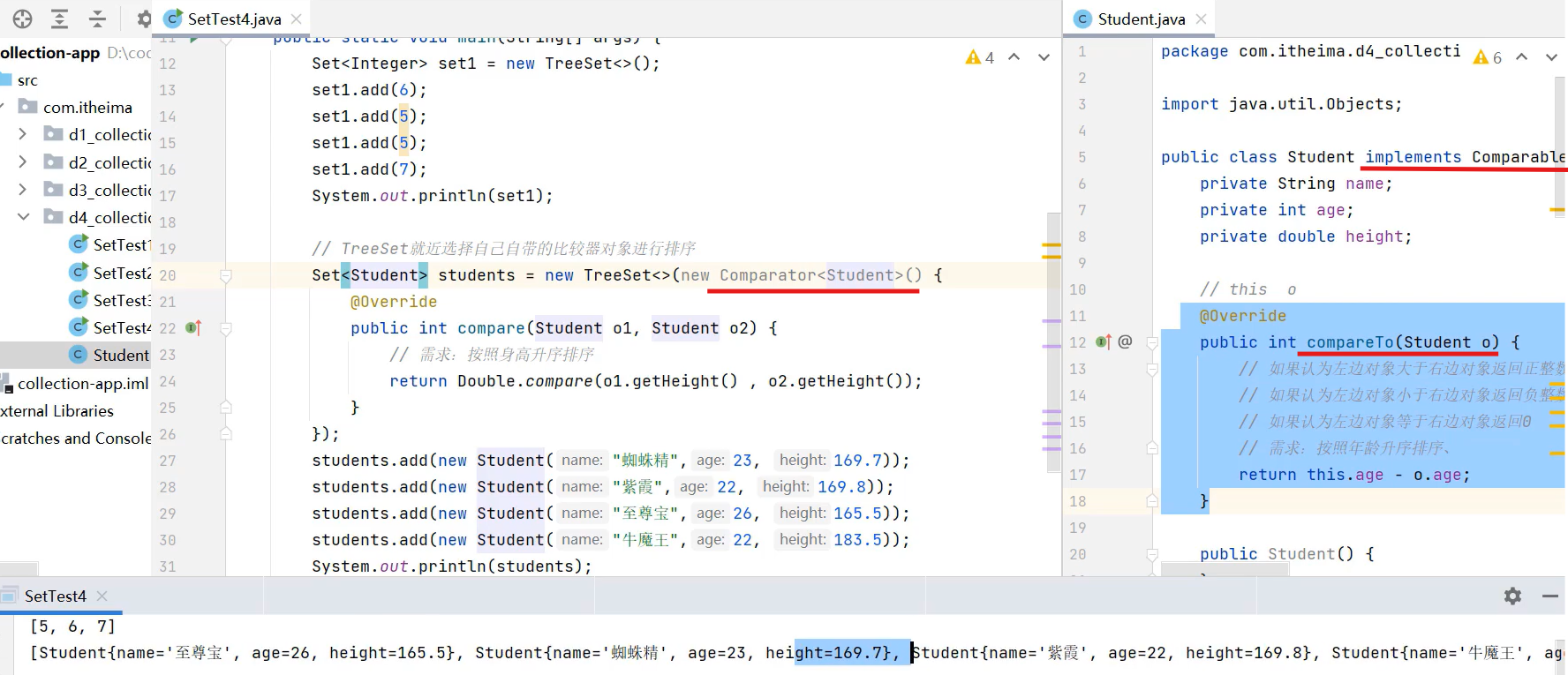Image resolution: width=1568 pixels, height=675 pixels.
Task: Fold the compare method at line 22
Action: [x=226, y=329]
